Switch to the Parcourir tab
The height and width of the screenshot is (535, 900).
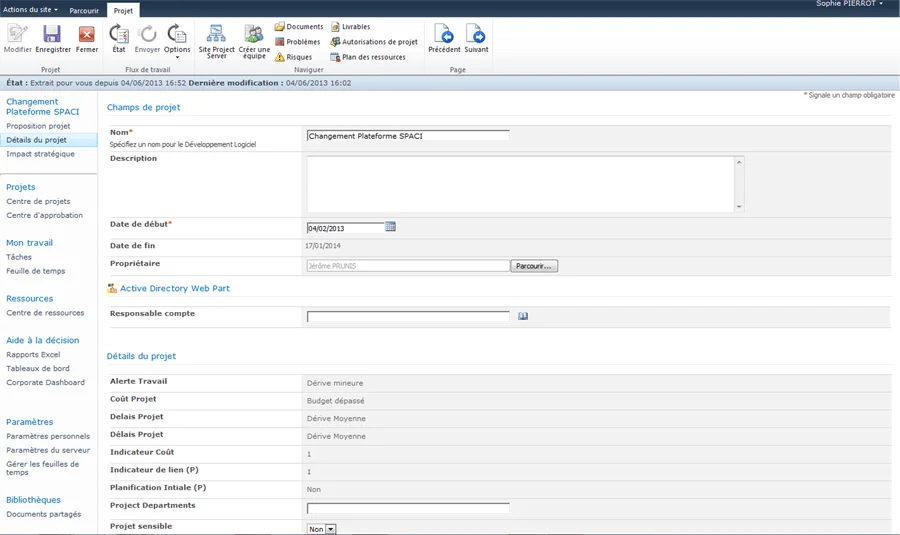[x=84, y=11]
